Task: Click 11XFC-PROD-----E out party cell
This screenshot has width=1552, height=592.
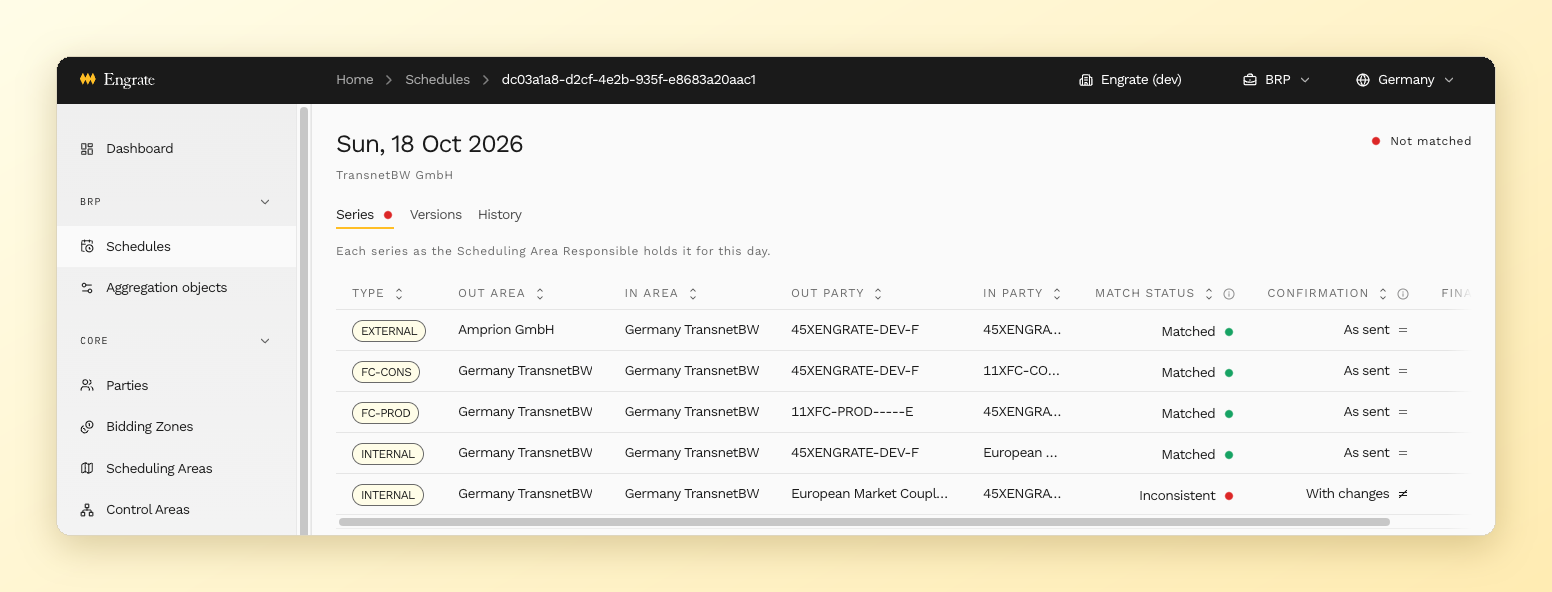Action: [x=852, y=412]
